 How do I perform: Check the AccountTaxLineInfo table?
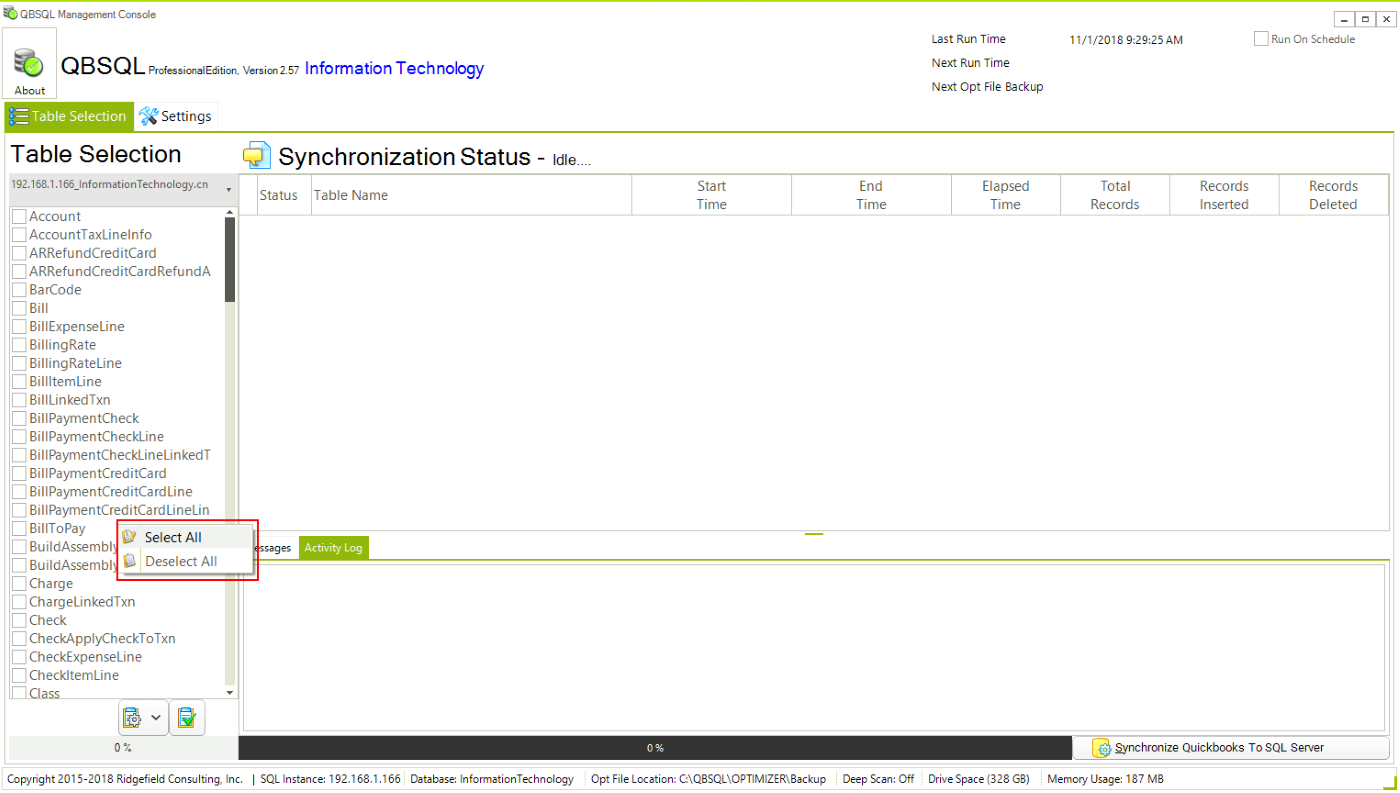pos(19,235)
